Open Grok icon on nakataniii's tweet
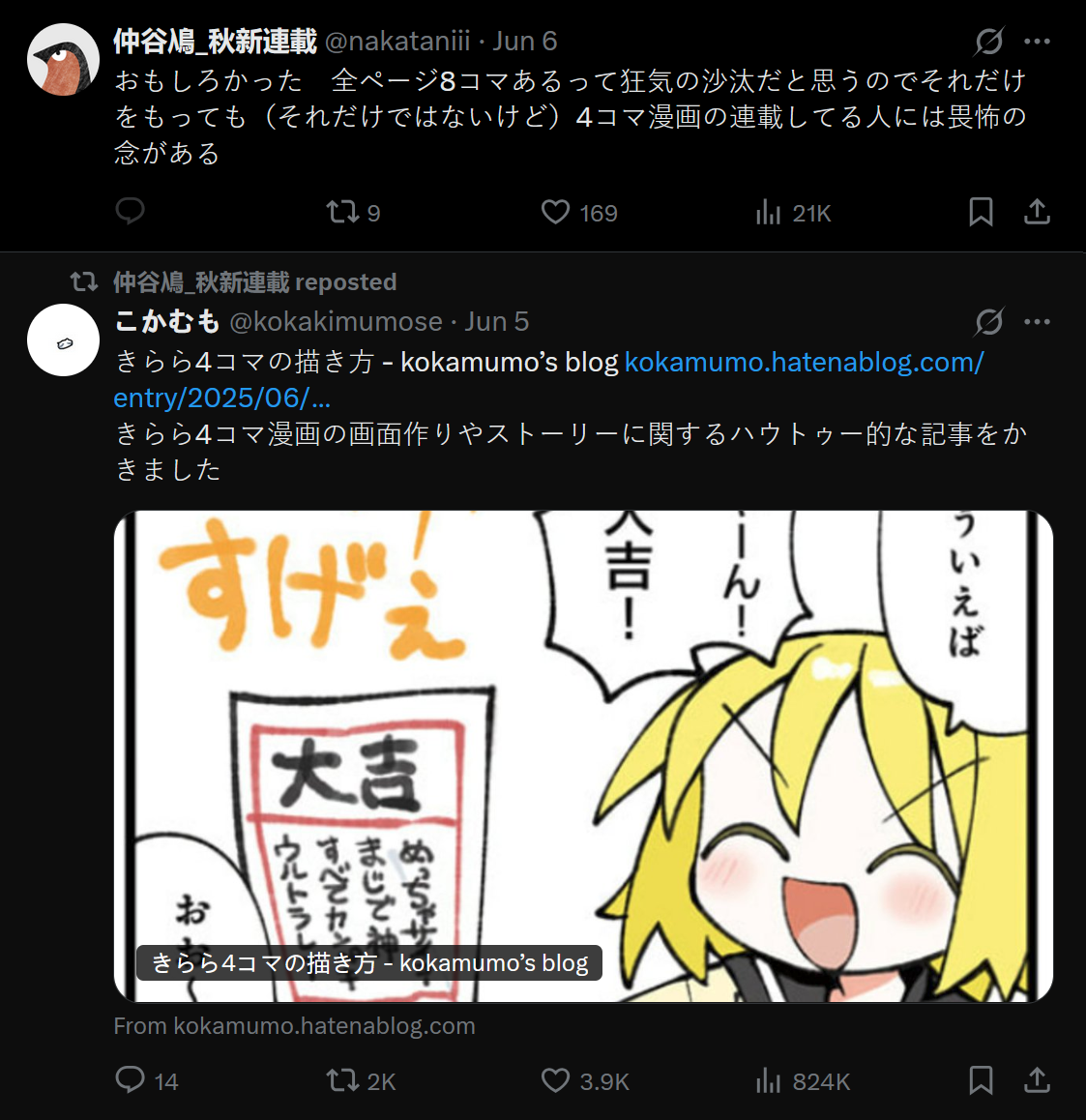Viewport: 1086px width, 1120px height. pos(989,42)
